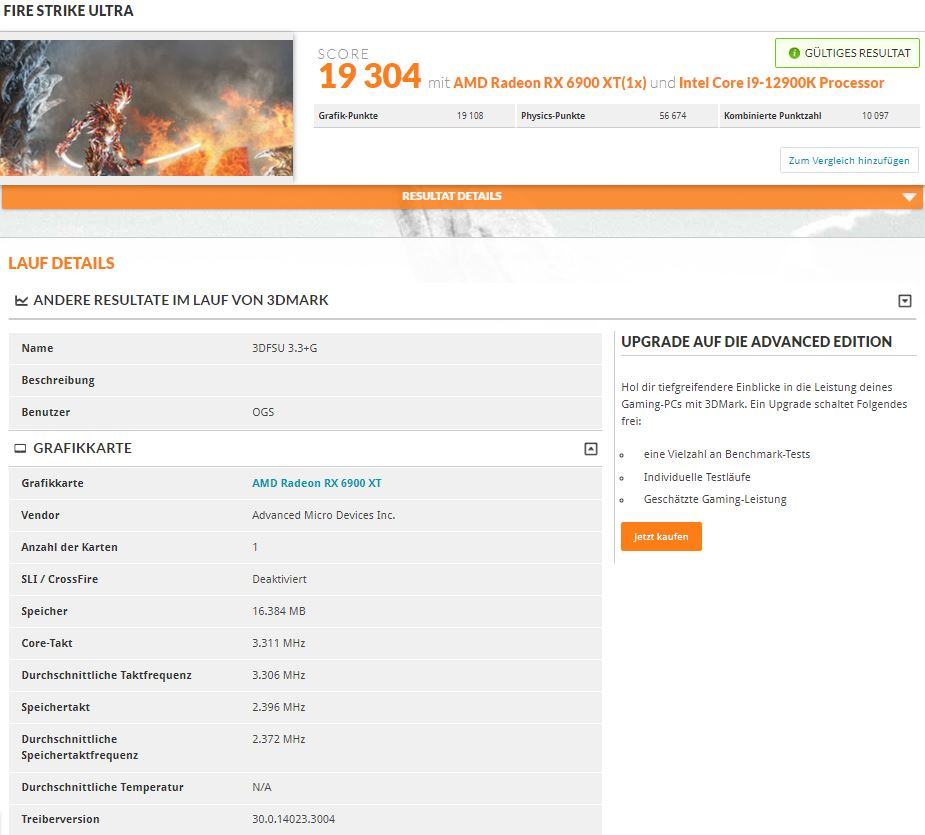
Task: Click the Kombinierte Punktzahl label
Action: click(772, 116)
